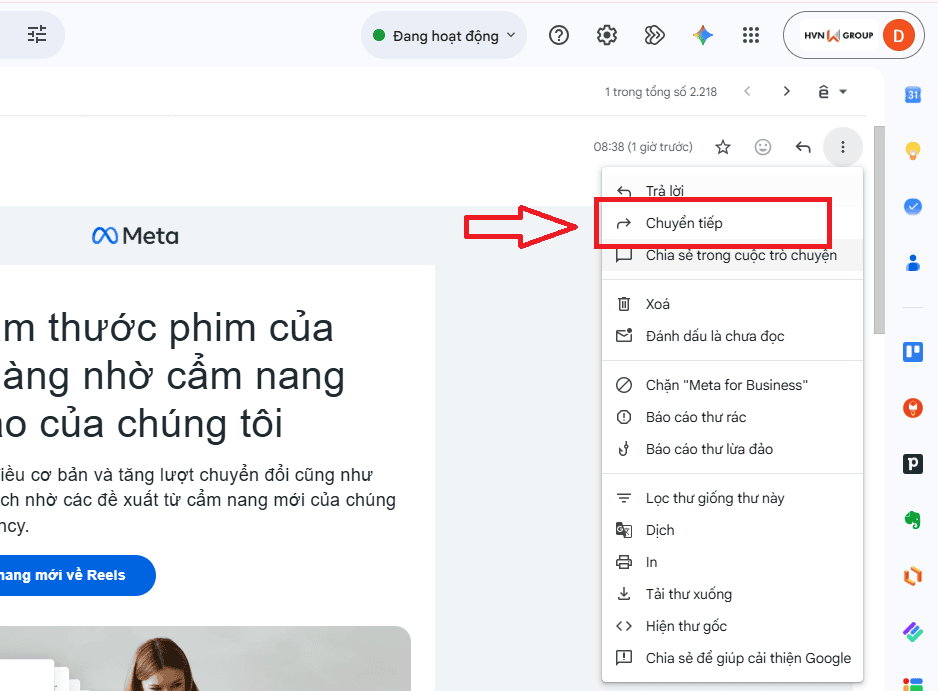Go to the older message arrow
This screenshot has height=691, width=938.
click(787, 92)
